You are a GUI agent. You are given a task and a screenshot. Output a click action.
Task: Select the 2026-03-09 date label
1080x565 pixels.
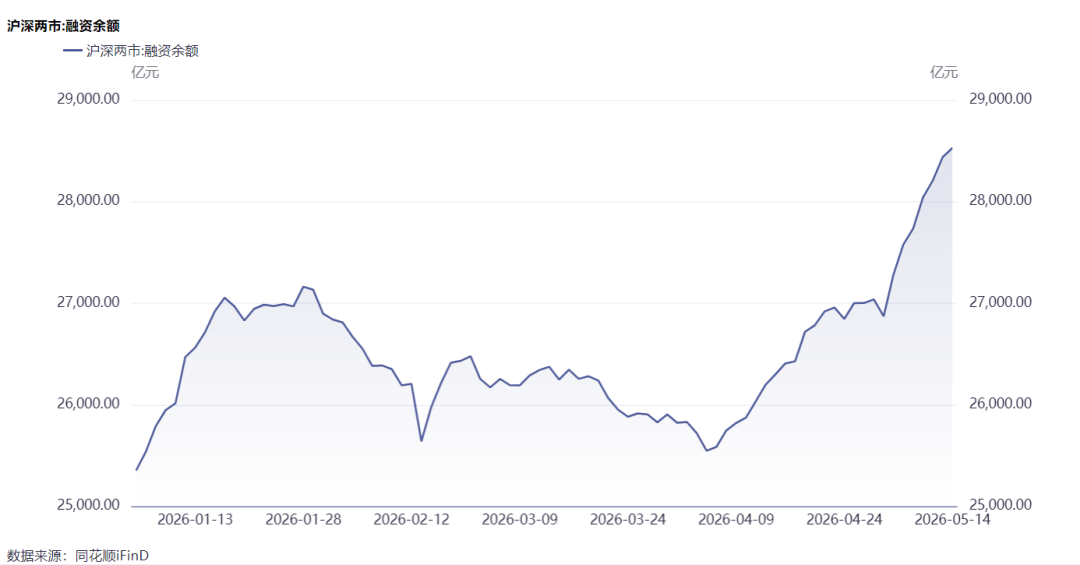coord(519,520)
